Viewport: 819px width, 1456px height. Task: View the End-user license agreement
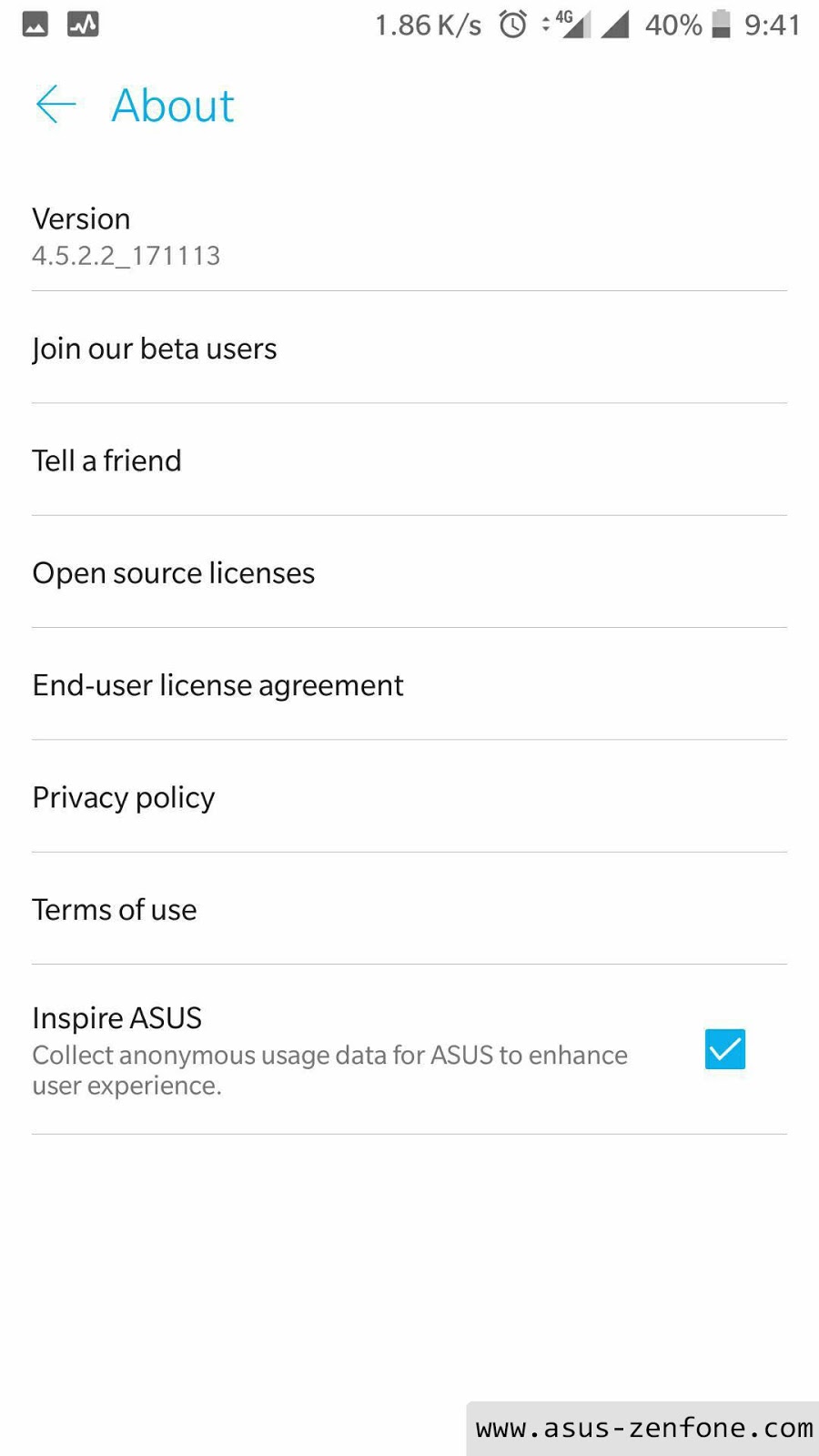click(409, 684)
